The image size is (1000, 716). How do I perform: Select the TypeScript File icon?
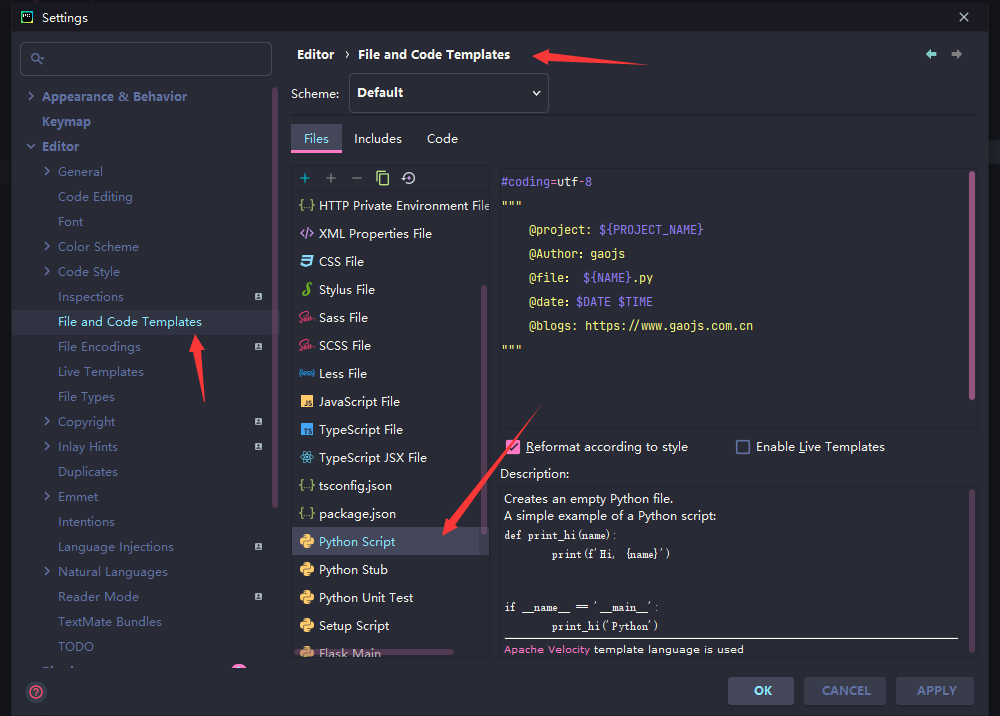pyautogui.click(x=307, y=430)
